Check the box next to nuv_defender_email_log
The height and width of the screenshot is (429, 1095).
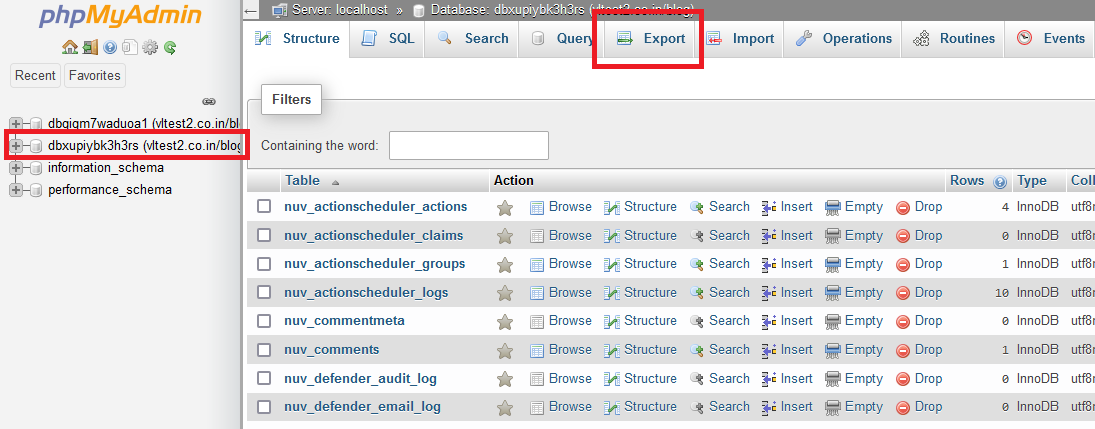point(264,407)
